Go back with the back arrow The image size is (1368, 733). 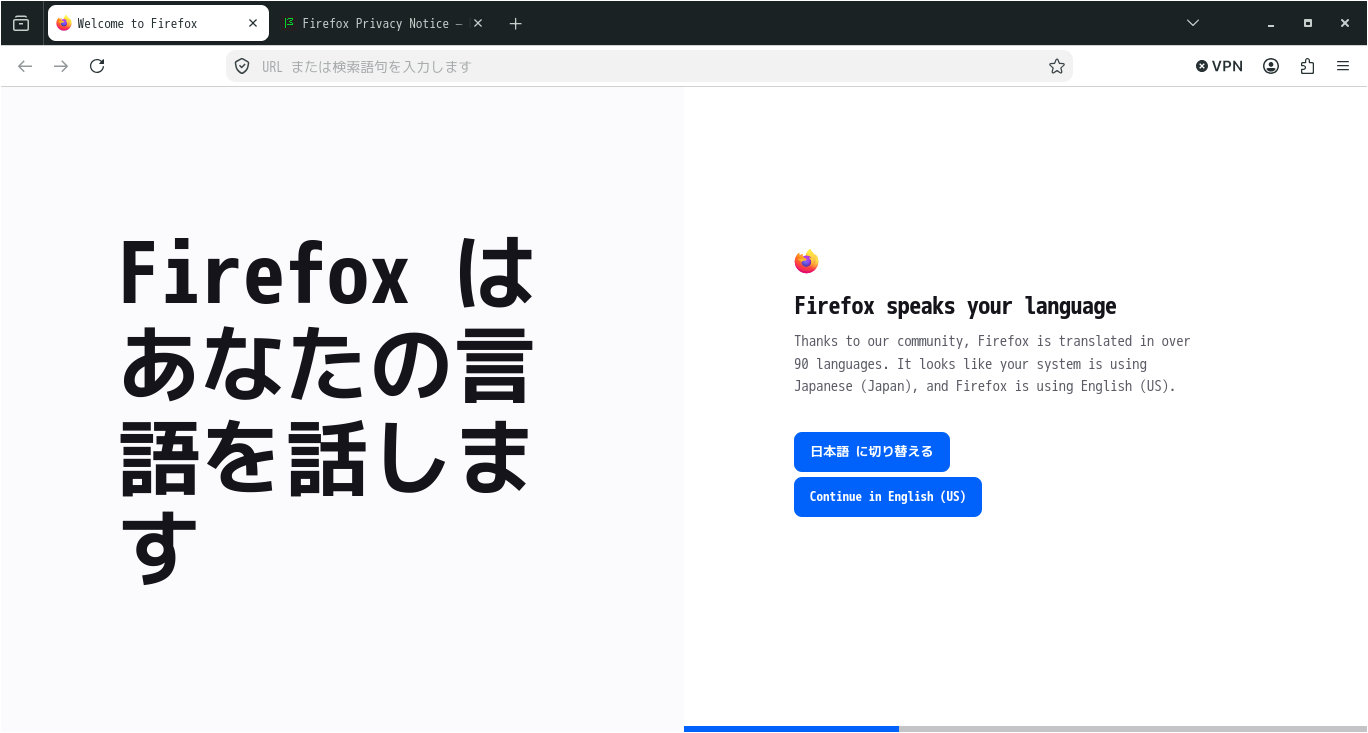[x=25, y=66]
